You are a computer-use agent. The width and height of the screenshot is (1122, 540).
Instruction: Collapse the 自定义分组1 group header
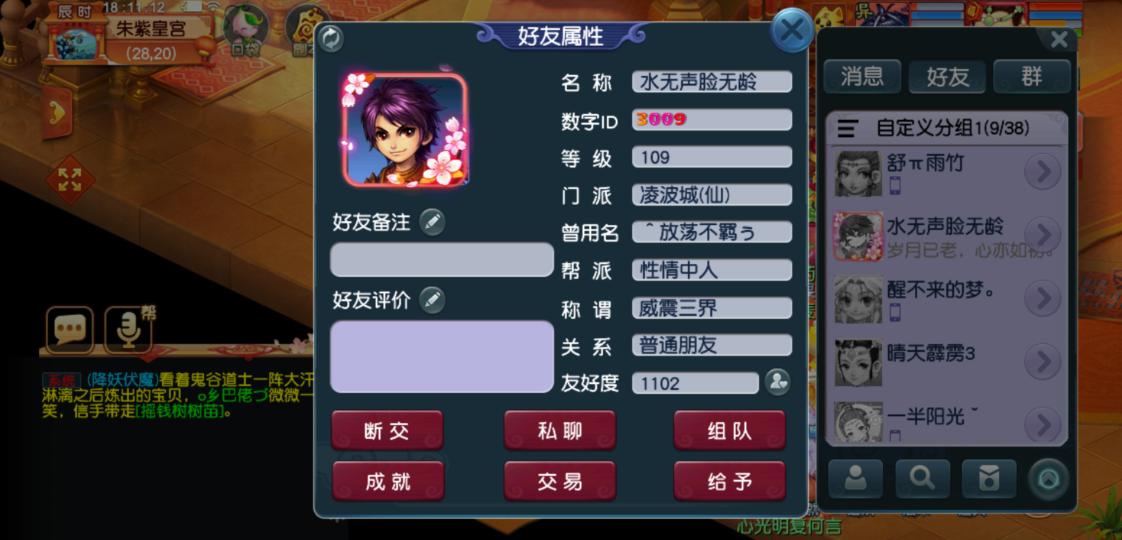click(946, 128)
